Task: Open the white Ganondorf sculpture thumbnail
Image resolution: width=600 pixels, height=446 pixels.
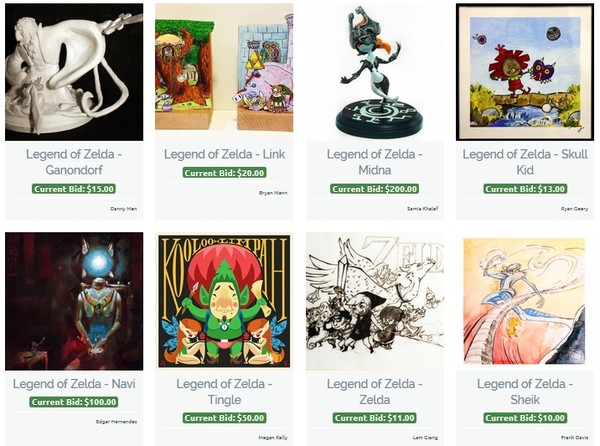Action: tap(74, 72)
